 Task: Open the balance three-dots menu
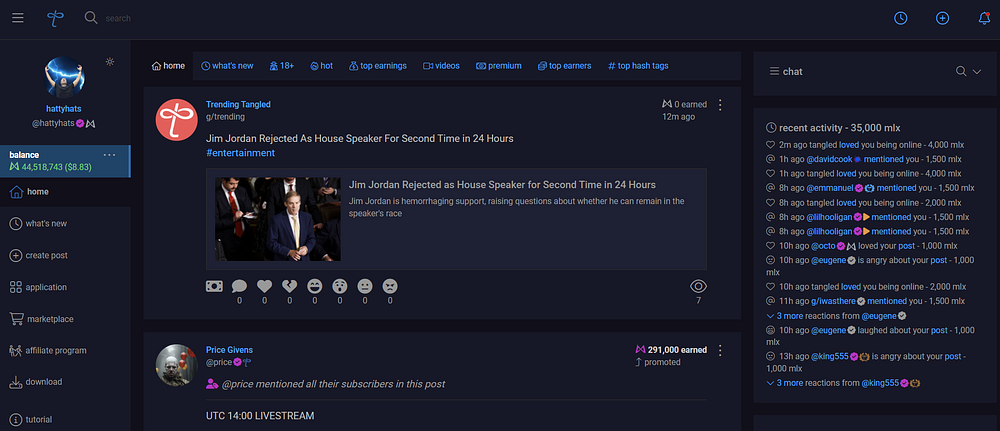pos(109,154)
